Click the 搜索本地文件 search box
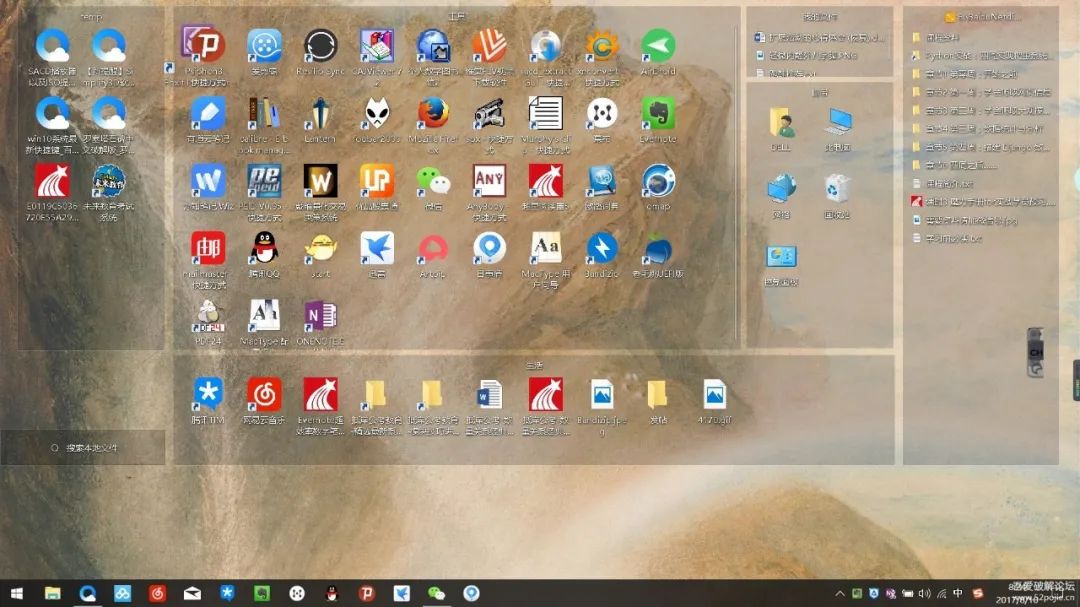The height and width of the screenshot is (607, 1080). click(x=83, y=448)
